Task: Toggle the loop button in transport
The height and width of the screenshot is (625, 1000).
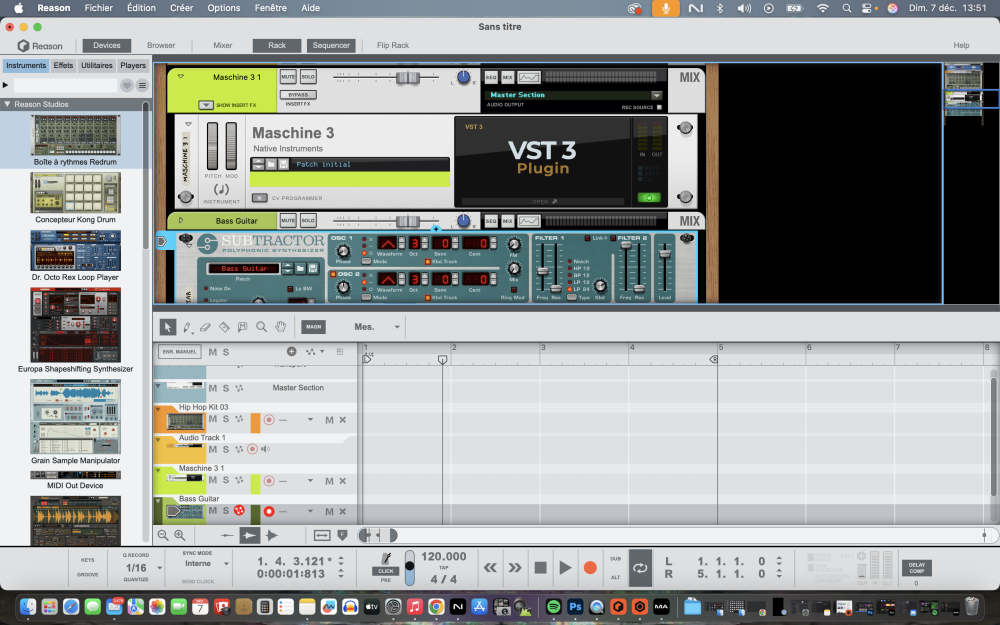Action: [x=640, y=568]
